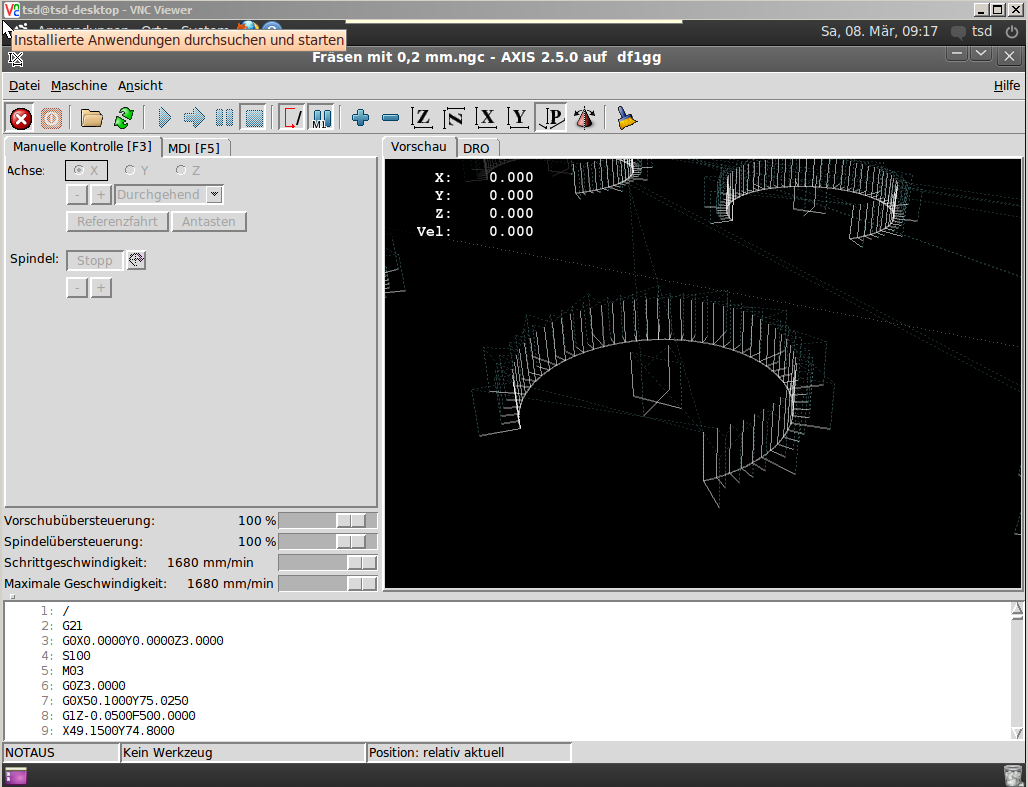The height and width of the screenshot is (787, 1028).
Task: Click Position: relativ aktuell status field
Action: pos(469,753)
